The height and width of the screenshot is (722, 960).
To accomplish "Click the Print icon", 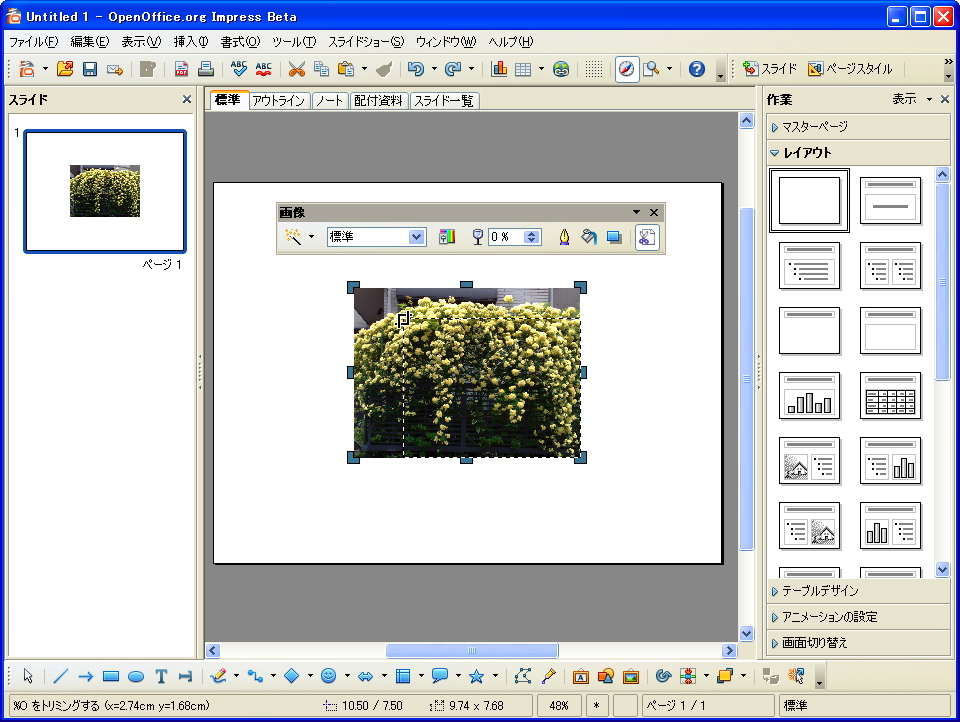I will click(x=206, y=69).
